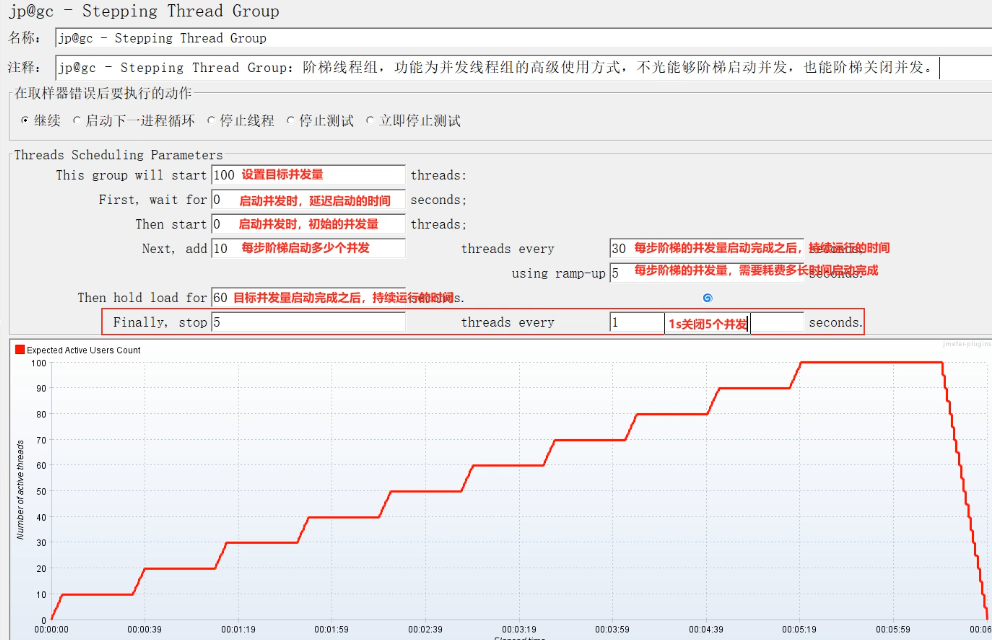The height and width of the screenshot is (640, 992).
Task: Click the 'threads every' field showing 30
Action: pos(706,248)
